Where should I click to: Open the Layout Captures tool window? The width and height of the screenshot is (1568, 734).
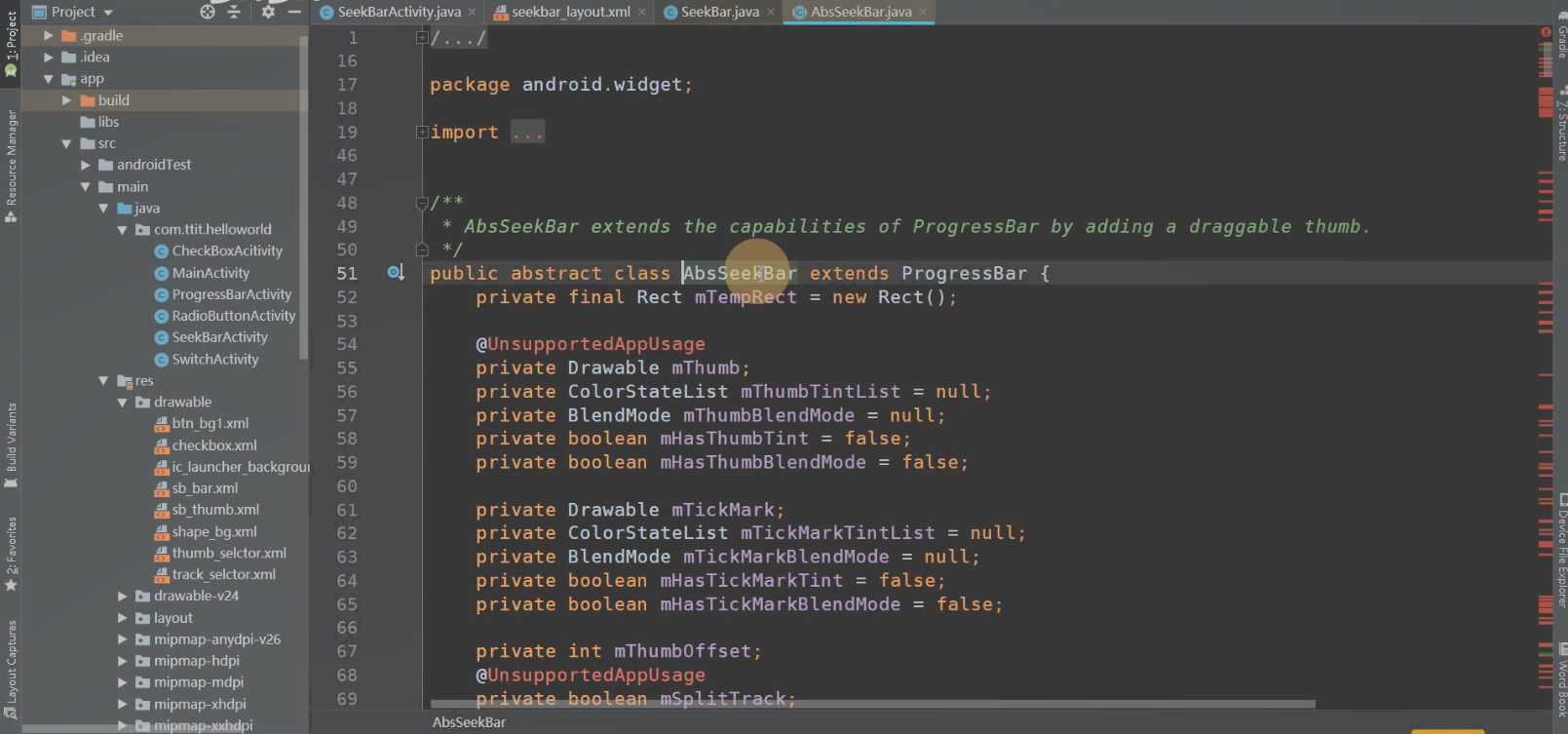coord(11,668)
